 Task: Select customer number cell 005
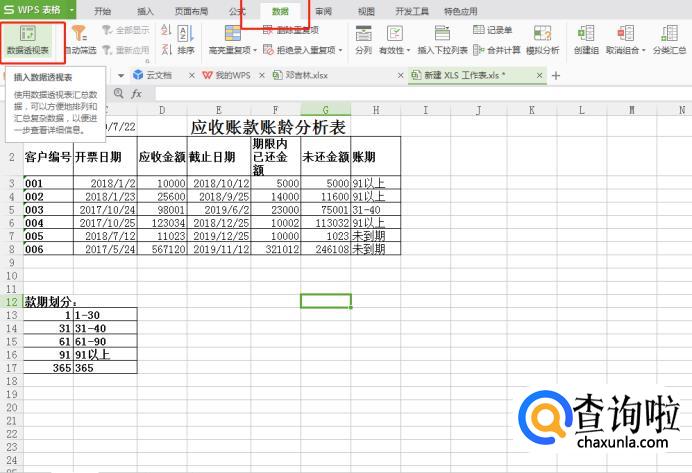tap(48, 236)
